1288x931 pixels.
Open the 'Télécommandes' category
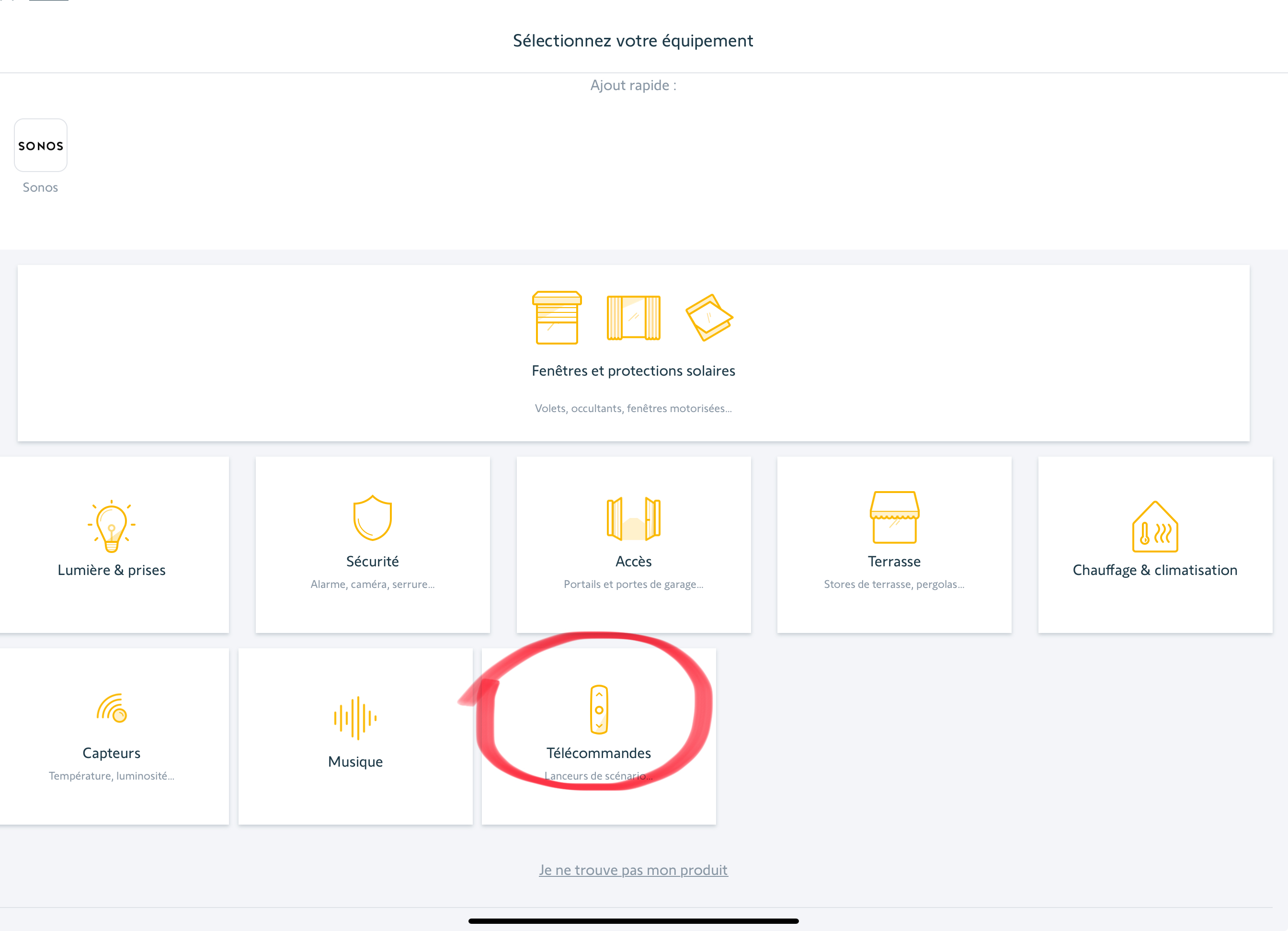tap(599, 753)
